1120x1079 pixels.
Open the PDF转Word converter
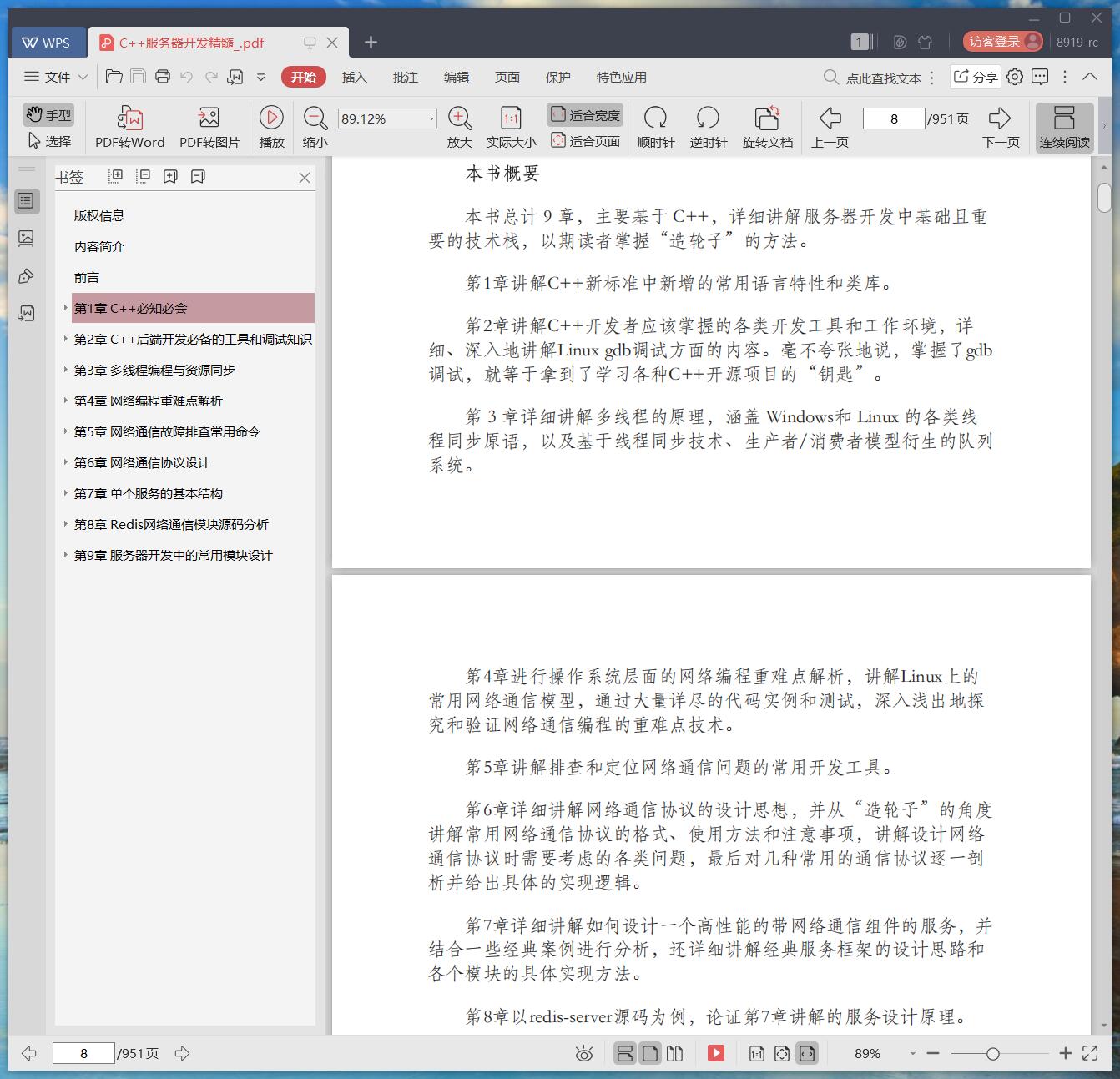click(x=129, y=127)
